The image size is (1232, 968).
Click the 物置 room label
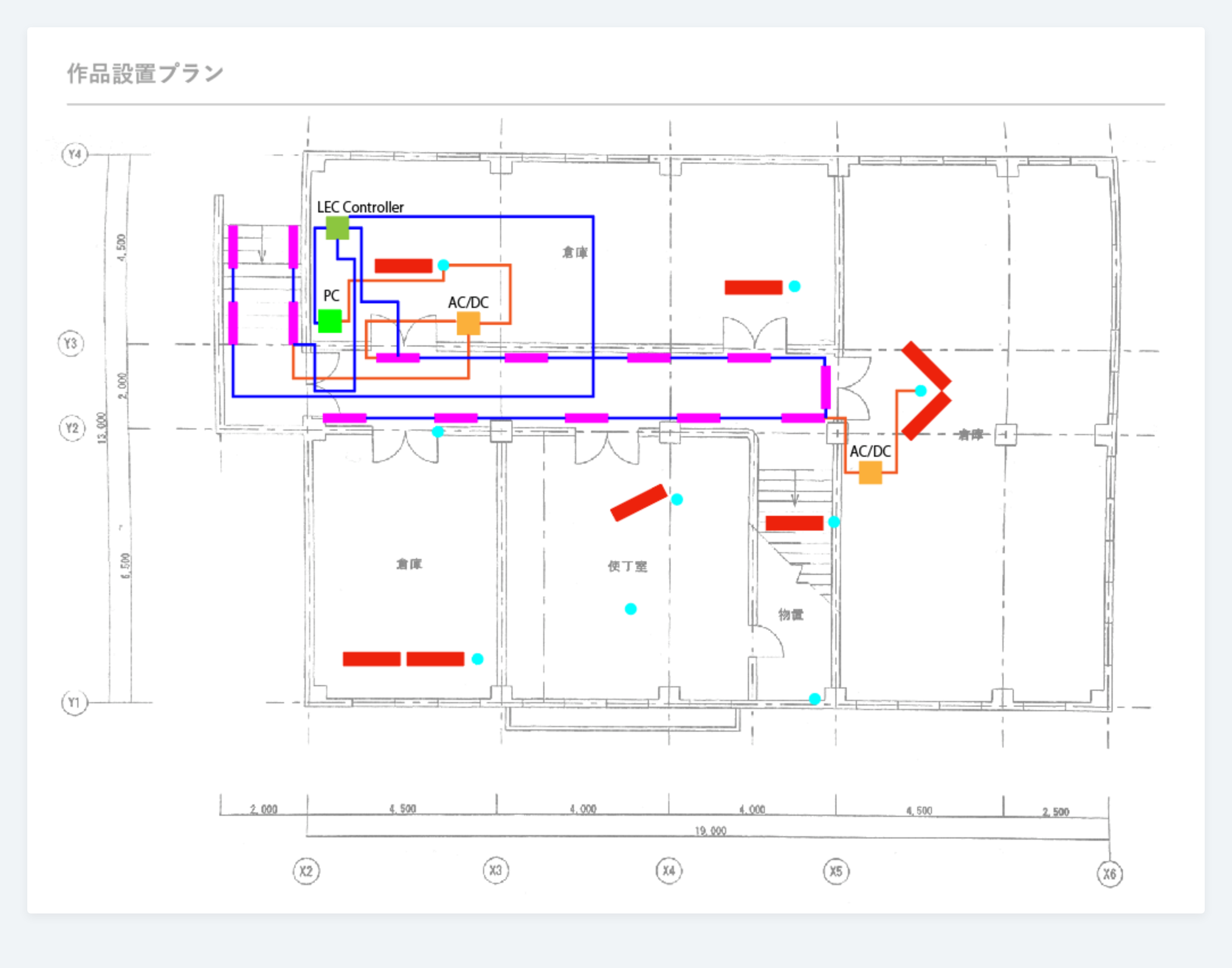790,615
